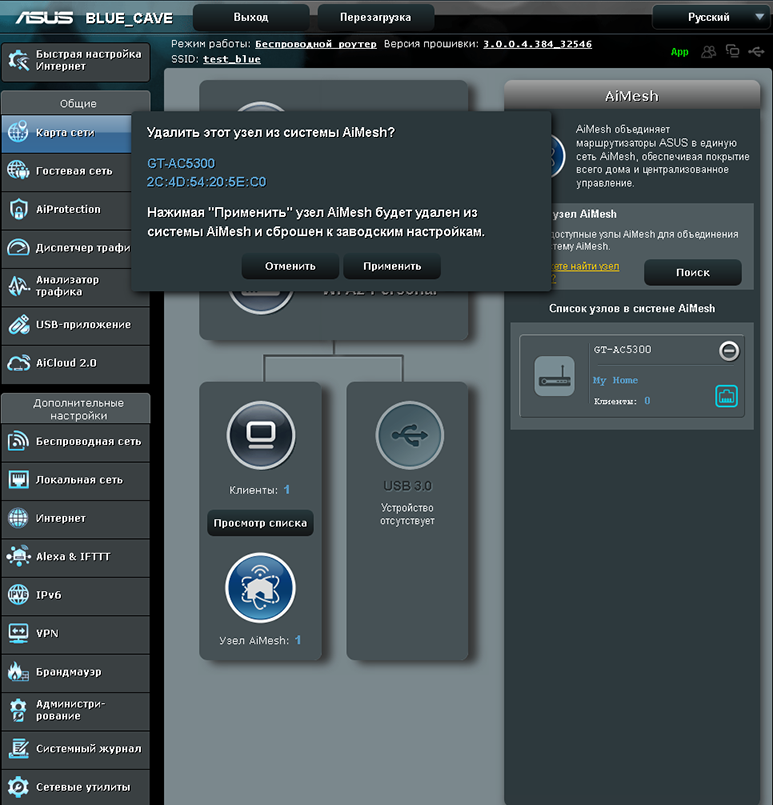773x805 pixels.
Task: Click the Администрирование gear icon
Action: (x=18, y=710)
